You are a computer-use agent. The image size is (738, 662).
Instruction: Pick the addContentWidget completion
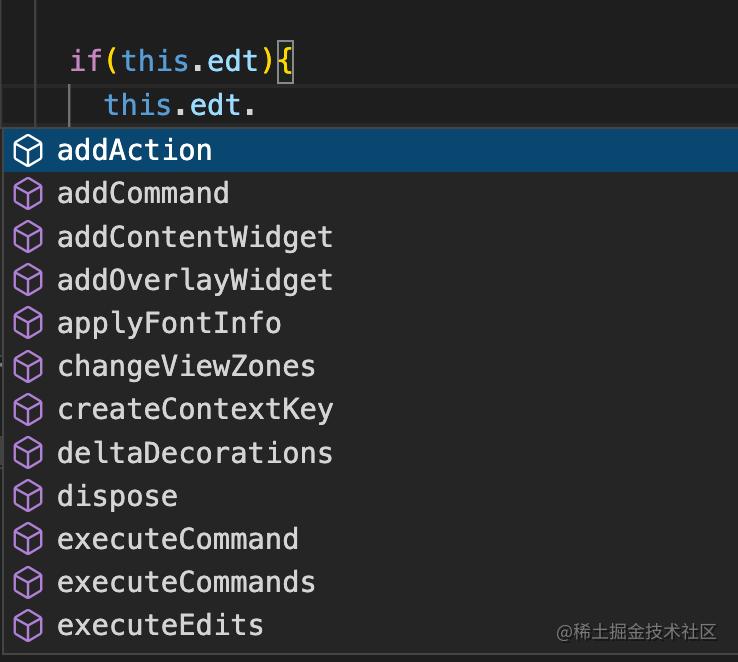(195, 237)
